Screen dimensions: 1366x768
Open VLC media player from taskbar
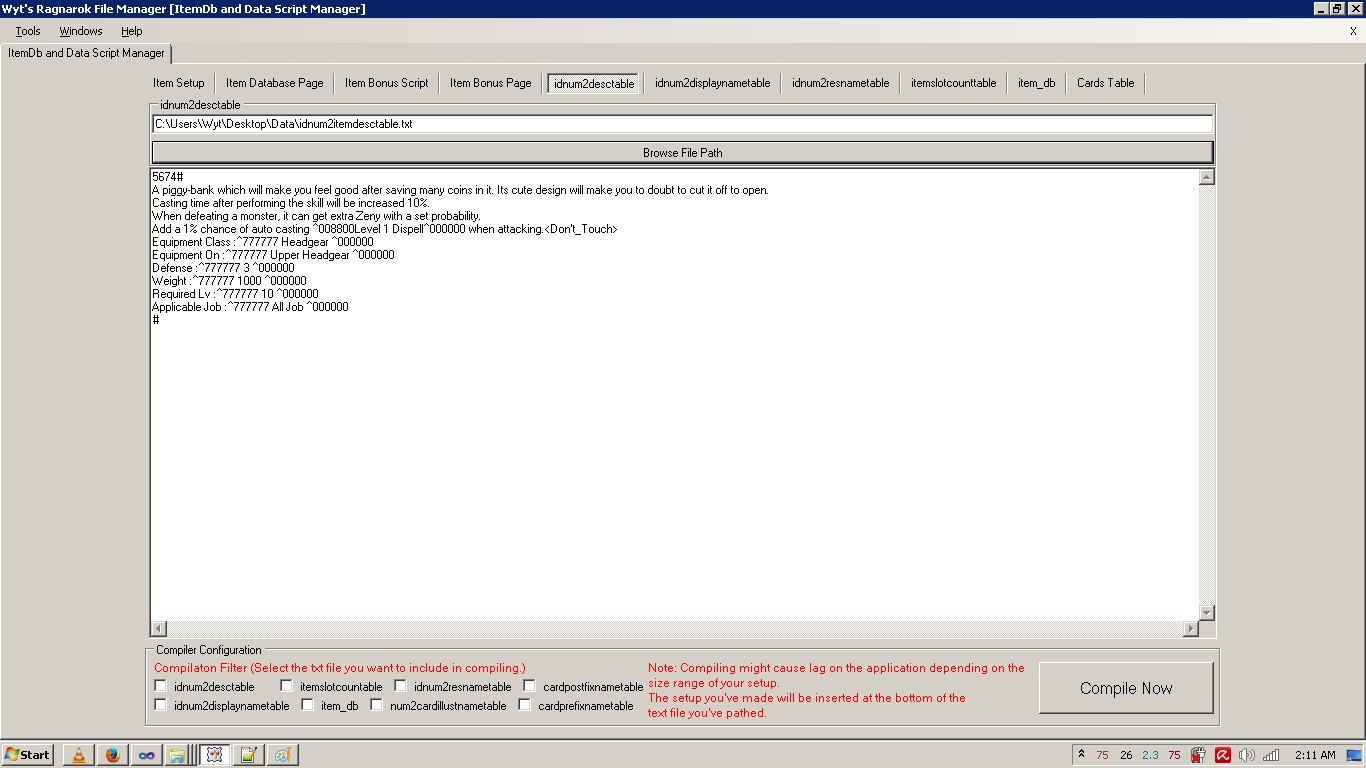click(x=78, y=755)
